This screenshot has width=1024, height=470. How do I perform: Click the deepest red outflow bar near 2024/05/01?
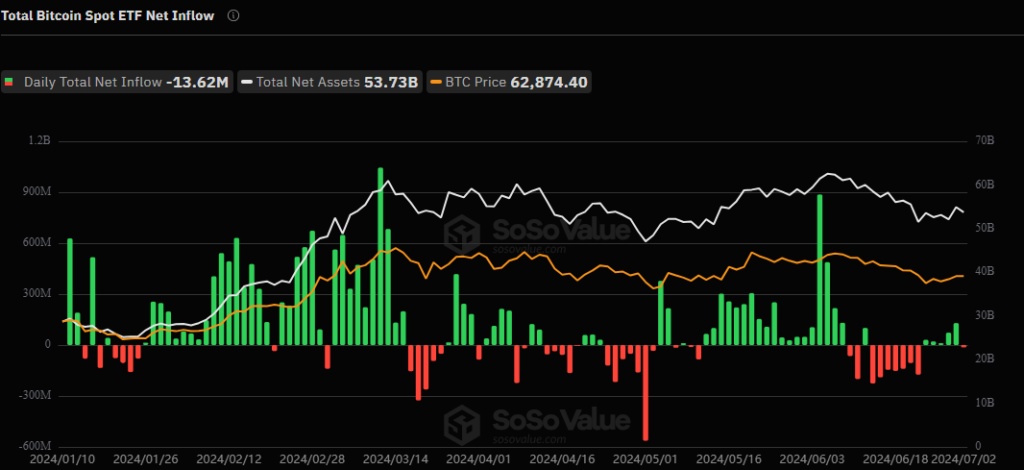[646, 392]
